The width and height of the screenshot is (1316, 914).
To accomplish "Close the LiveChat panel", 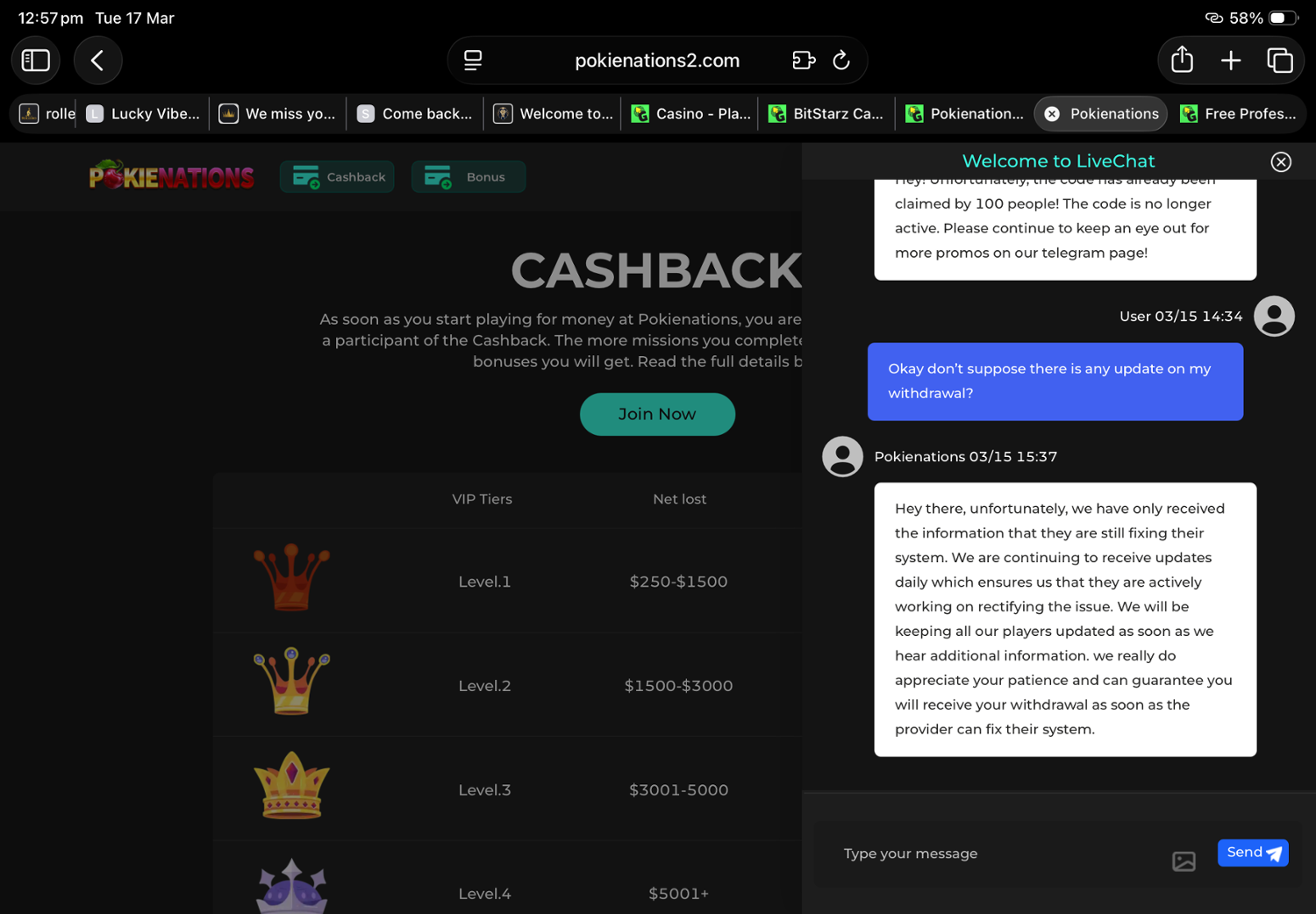I will pyautogui.click(x=1281, y=161).
